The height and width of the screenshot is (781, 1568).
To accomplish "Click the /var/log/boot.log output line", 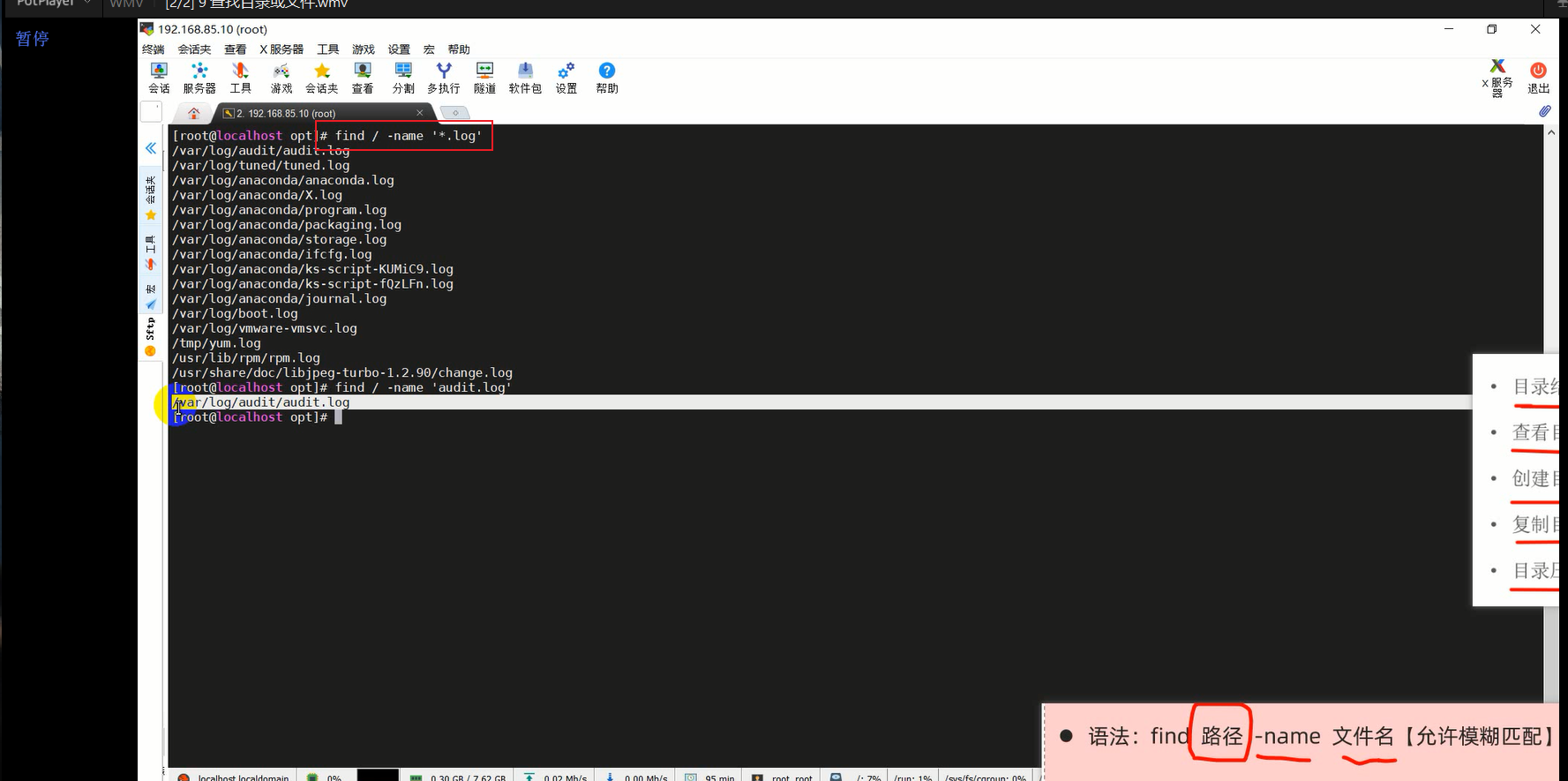I will point(236,313).
